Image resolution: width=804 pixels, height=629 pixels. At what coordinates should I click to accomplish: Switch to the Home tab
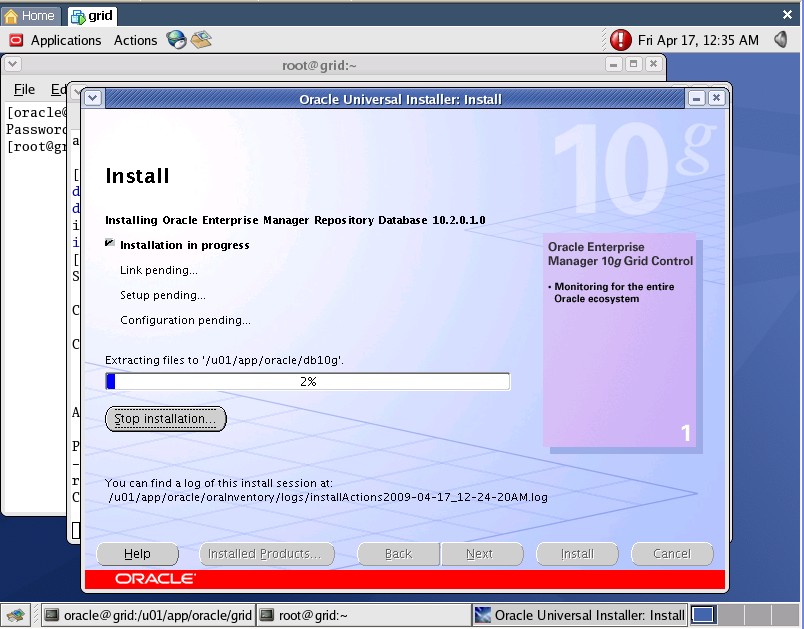(x=30, y=16)
